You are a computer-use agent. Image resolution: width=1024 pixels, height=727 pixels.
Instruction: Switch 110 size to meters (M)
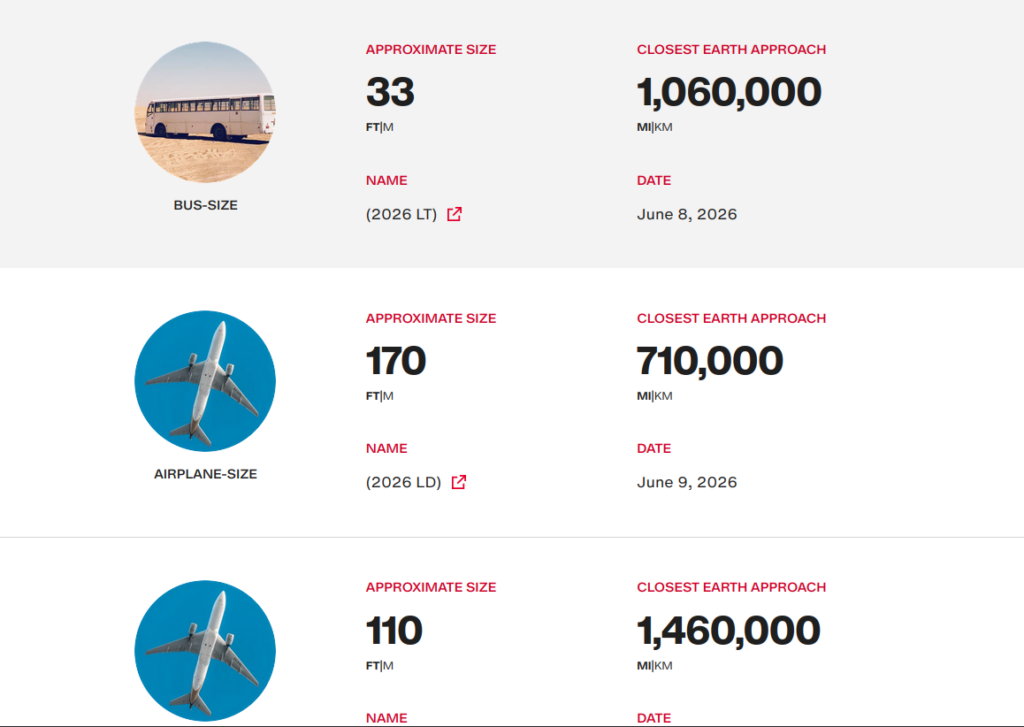[389, 666]
